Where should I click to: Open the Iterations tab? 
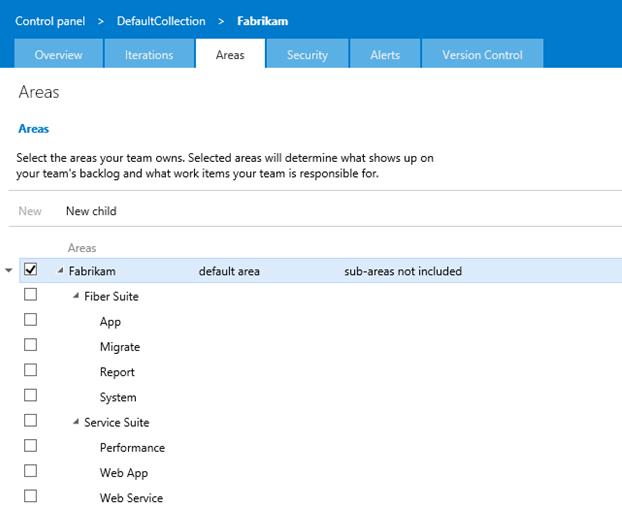click(149, 54)
